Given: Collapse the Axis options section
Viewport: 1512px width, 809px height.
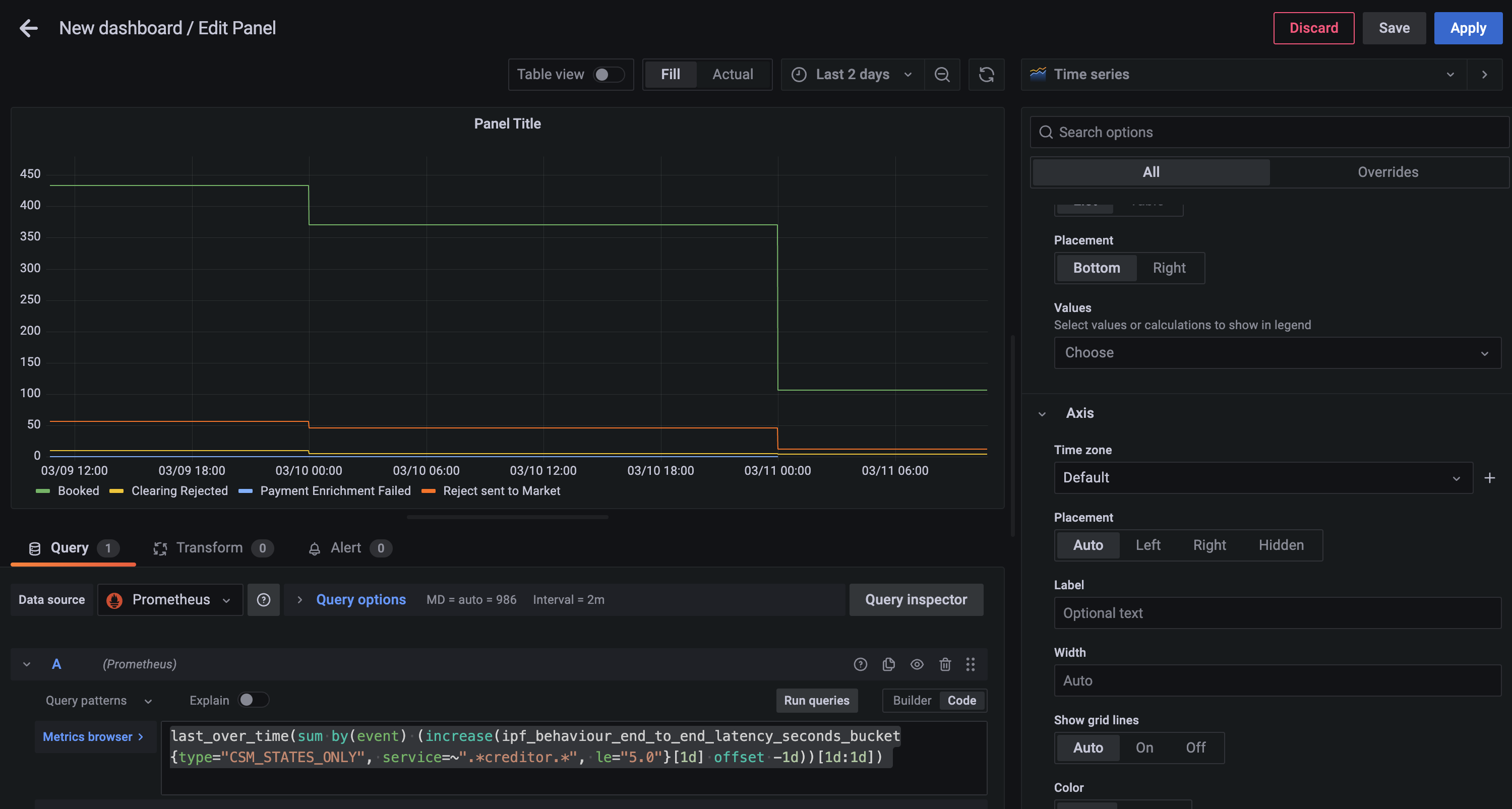Looking at the screenshot, I should [1042, 414].
